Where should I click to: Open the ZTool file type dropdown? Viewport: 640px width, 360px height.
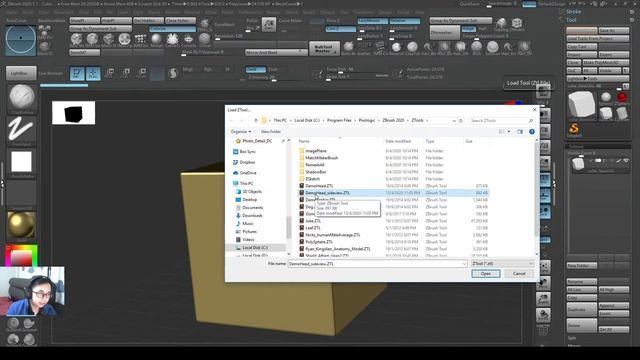502,264
